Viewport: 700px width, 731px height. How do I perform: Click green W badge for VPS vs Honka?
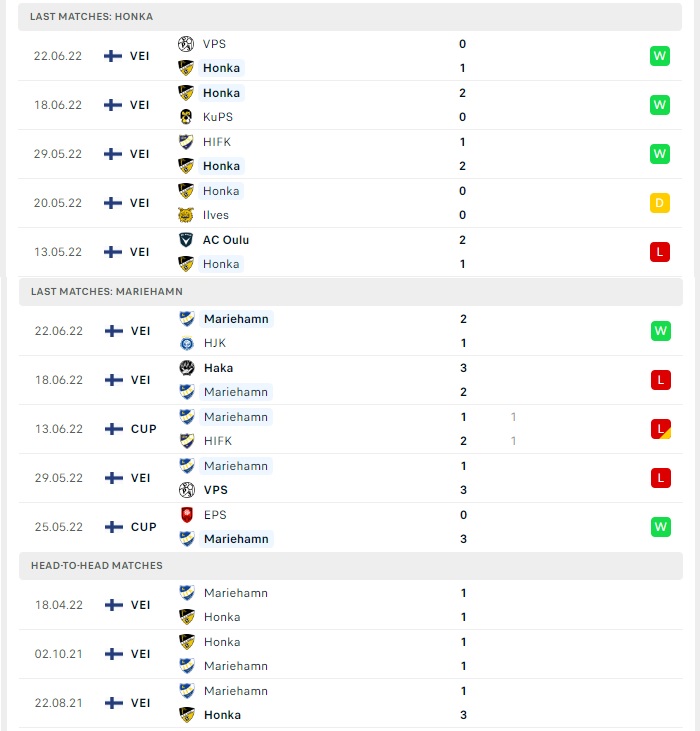click(659, 56)
